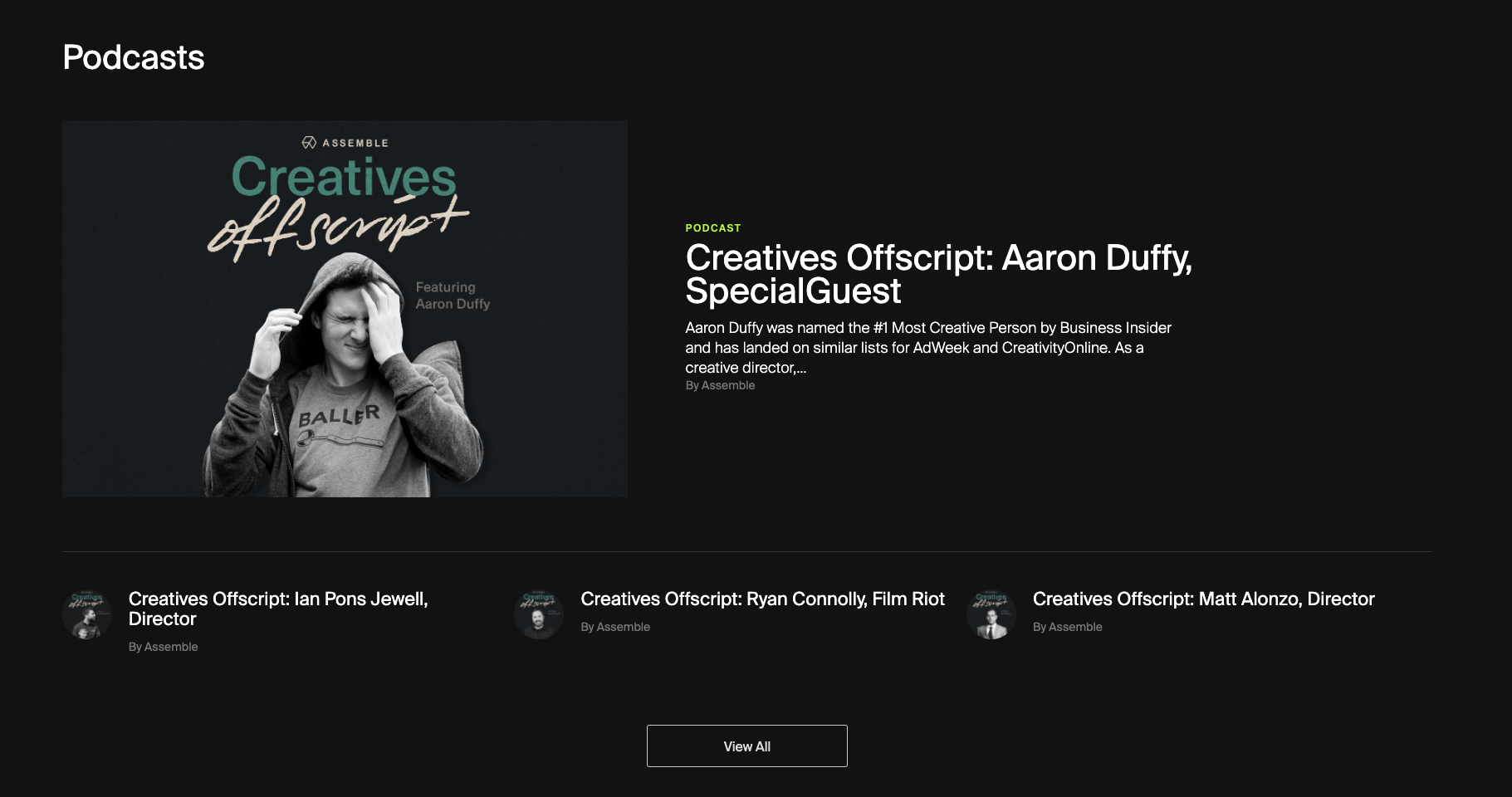Click By Assemble under the Aaron Duffy description
The image size is (1512, 797).
click(x=720, y=385)
